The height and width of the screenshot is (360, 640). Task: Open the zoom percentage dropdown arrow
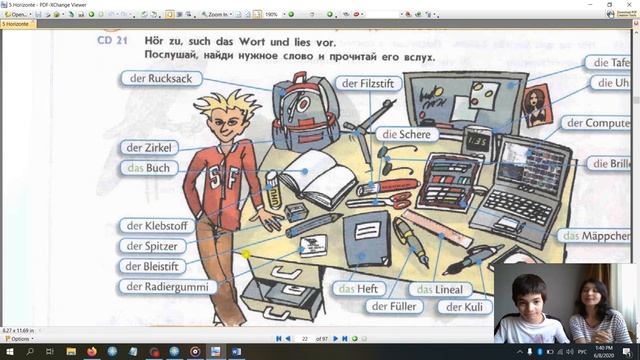point(284,14)
